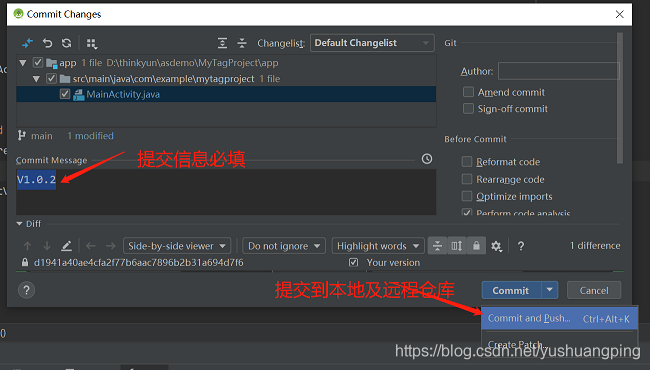
Task: Click the compare next file arrow
Action: 110,246
